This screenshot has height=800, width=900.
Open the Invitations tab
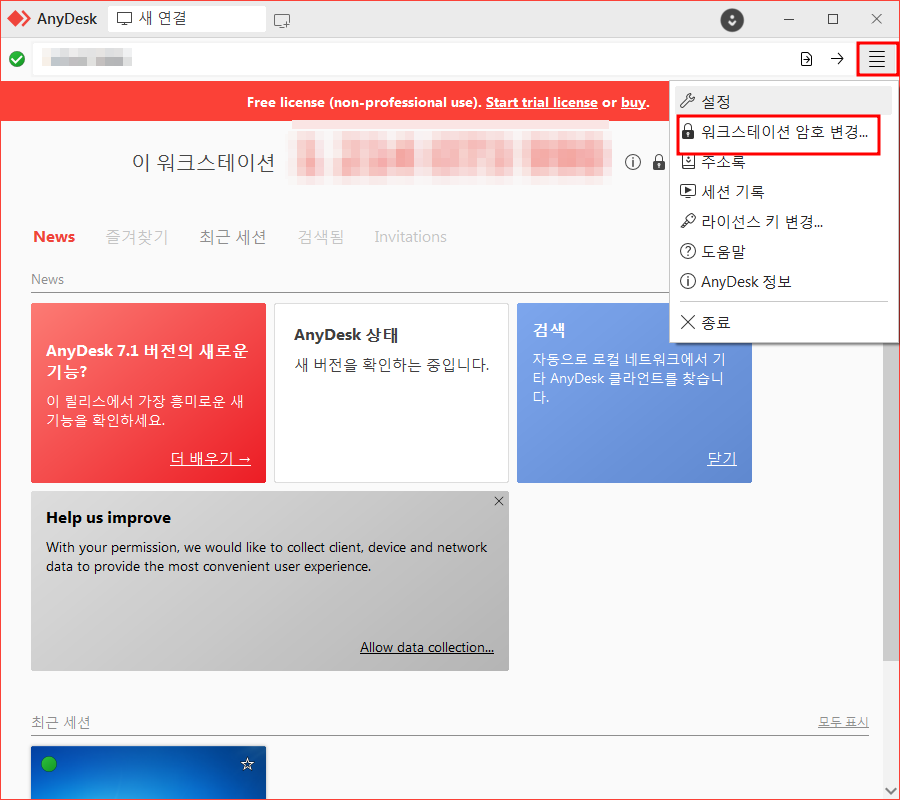coord(410,236)
